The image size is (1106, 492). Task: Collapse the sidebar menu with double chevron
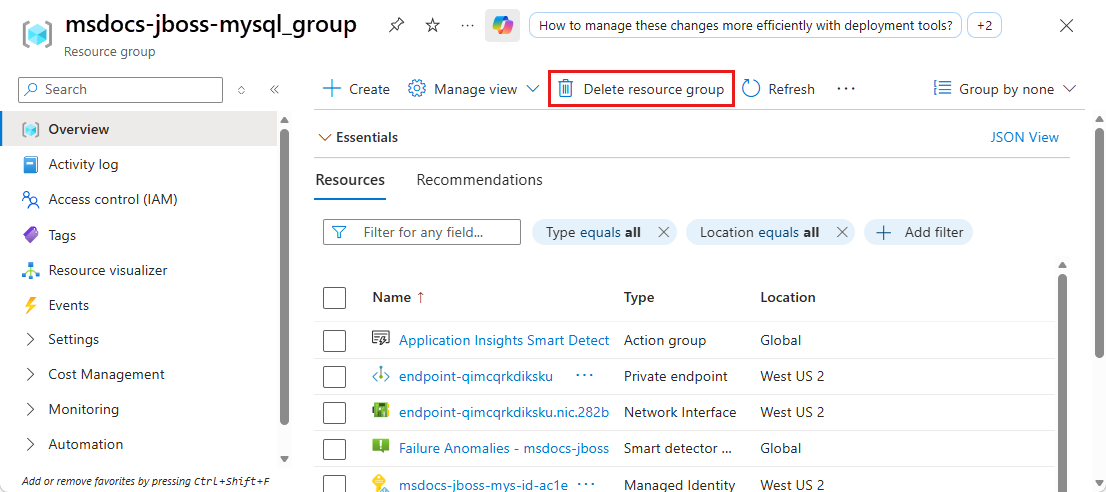pyautogui.click(x=274, y=90)
